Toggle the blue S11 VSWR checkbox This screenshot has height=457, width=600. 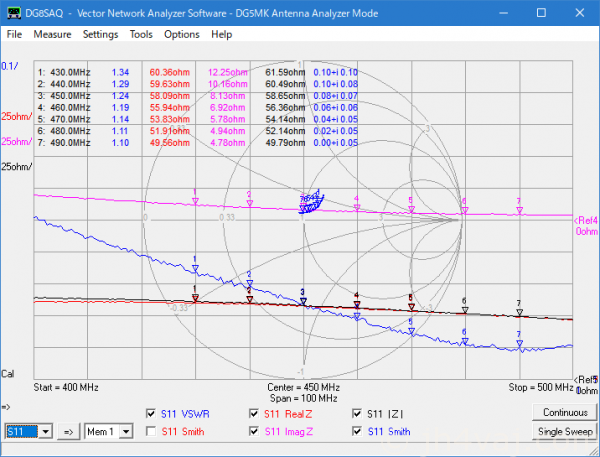152,413
